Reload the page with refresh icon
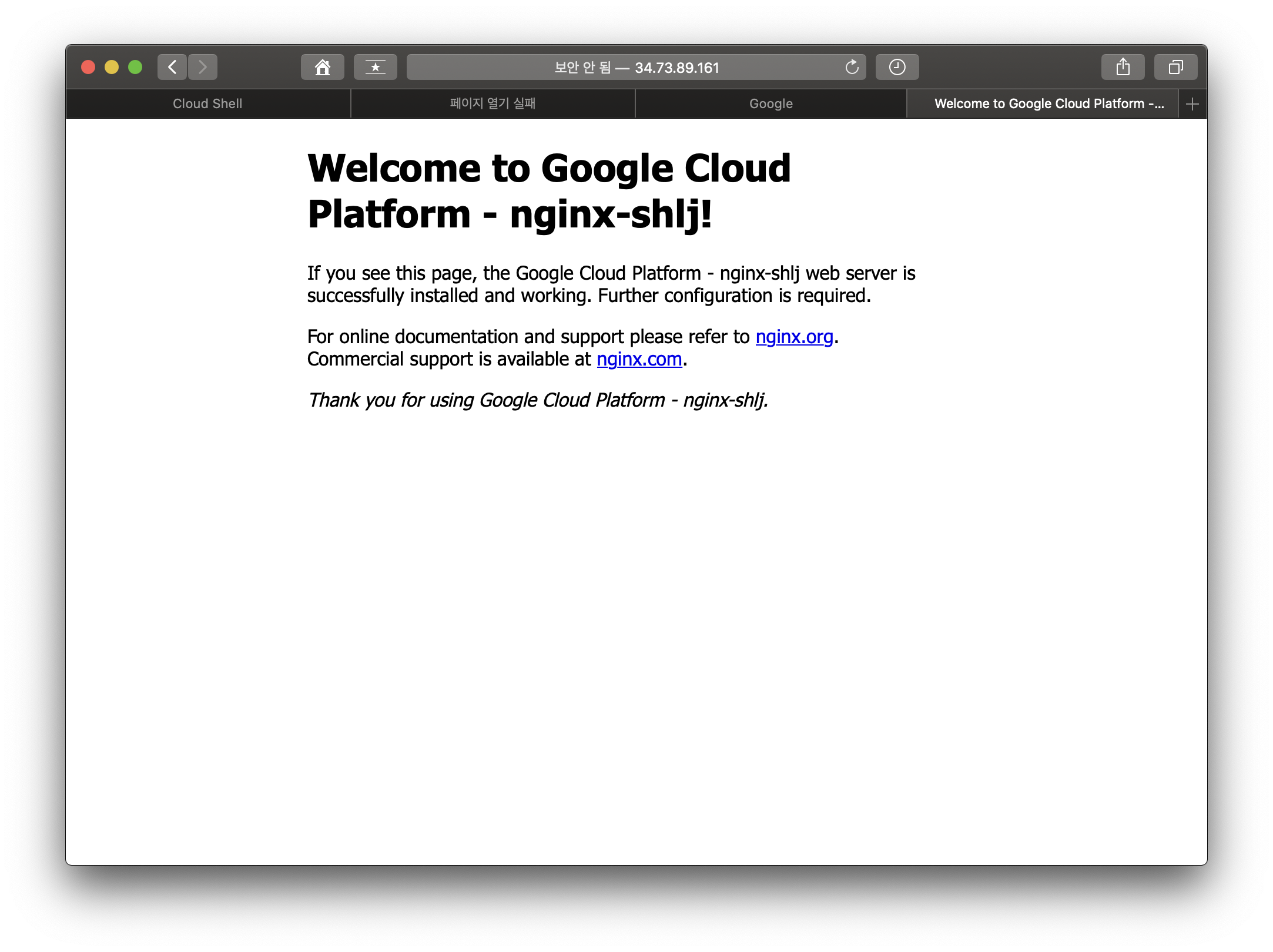The height and width of the screenshot is (952, 1273). [x=852, y=68]
